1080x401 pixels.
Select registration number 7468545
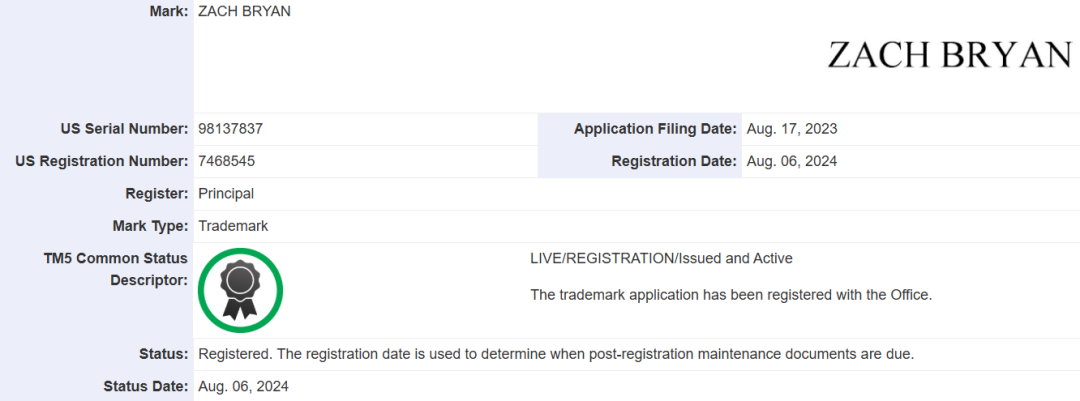click(x=227, y=161)
